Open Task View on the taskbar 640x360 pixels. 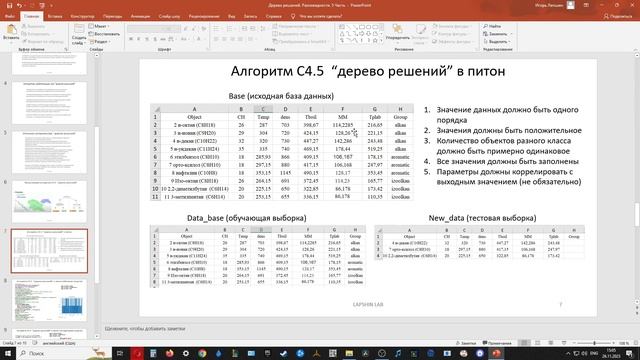(120, 353)
